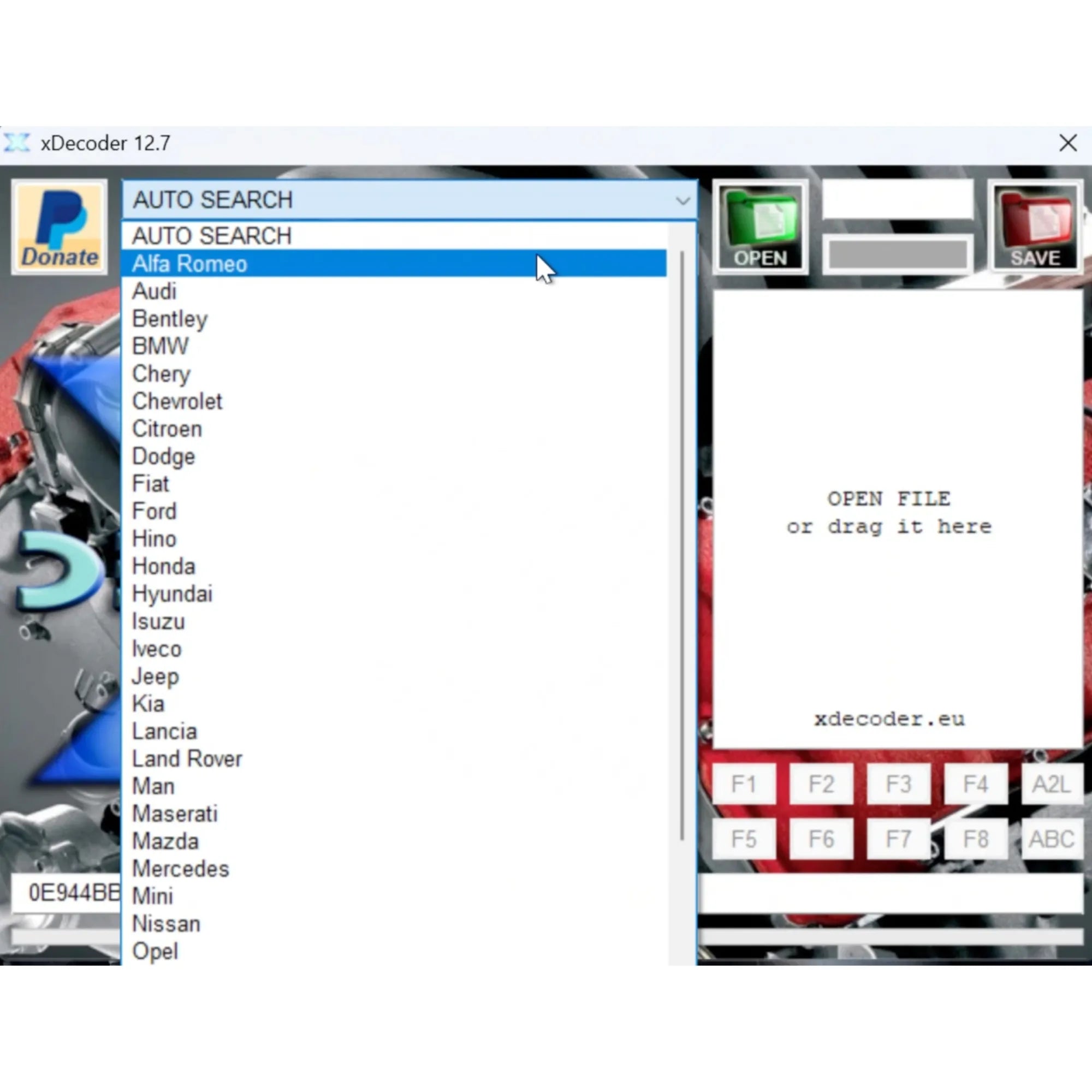
Task: Collapse the brand list via the dropdown arrow
Action: (x=683, y=200)
